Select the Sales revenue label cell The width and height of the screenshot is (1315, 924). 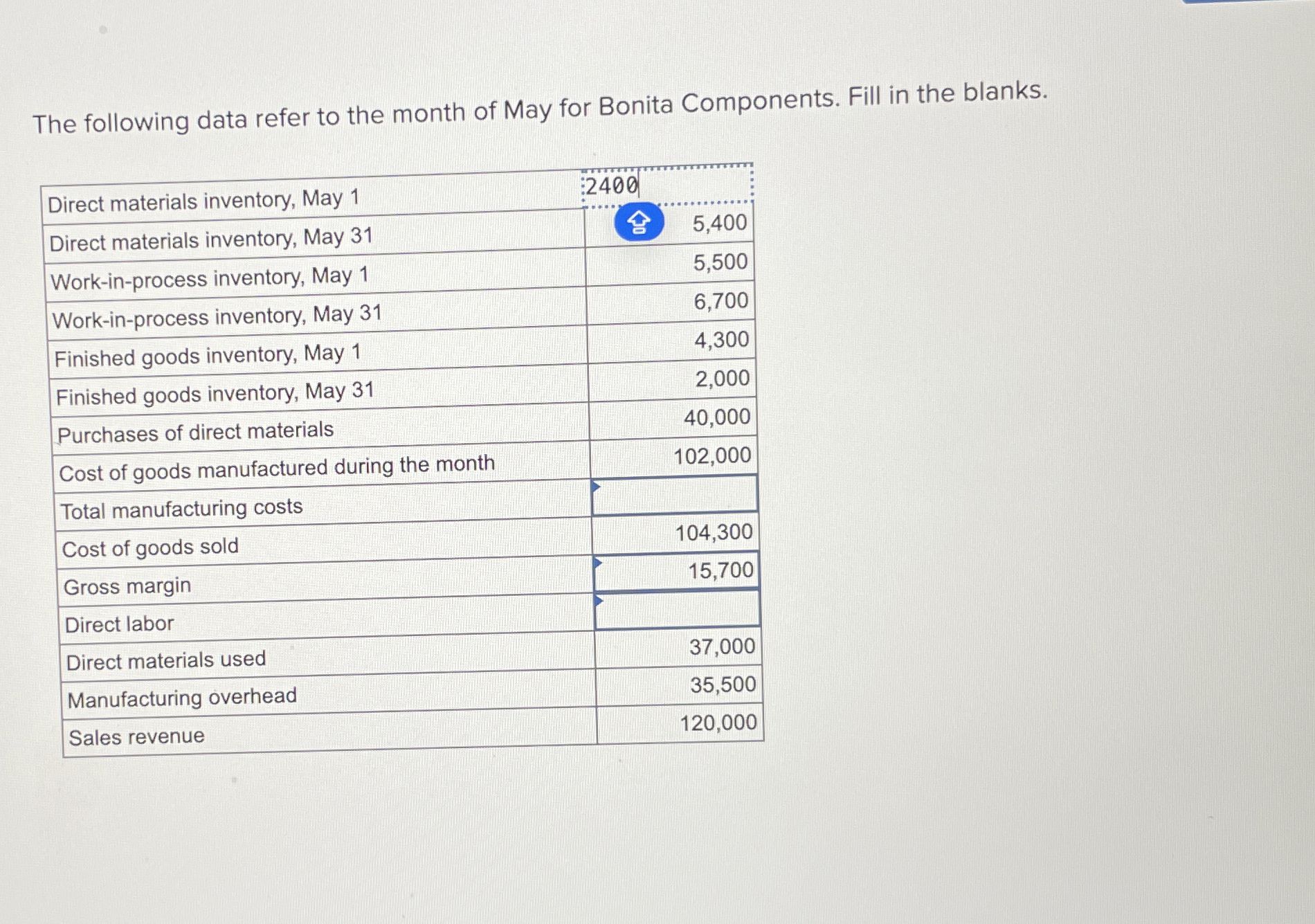[x=135, y=736]
